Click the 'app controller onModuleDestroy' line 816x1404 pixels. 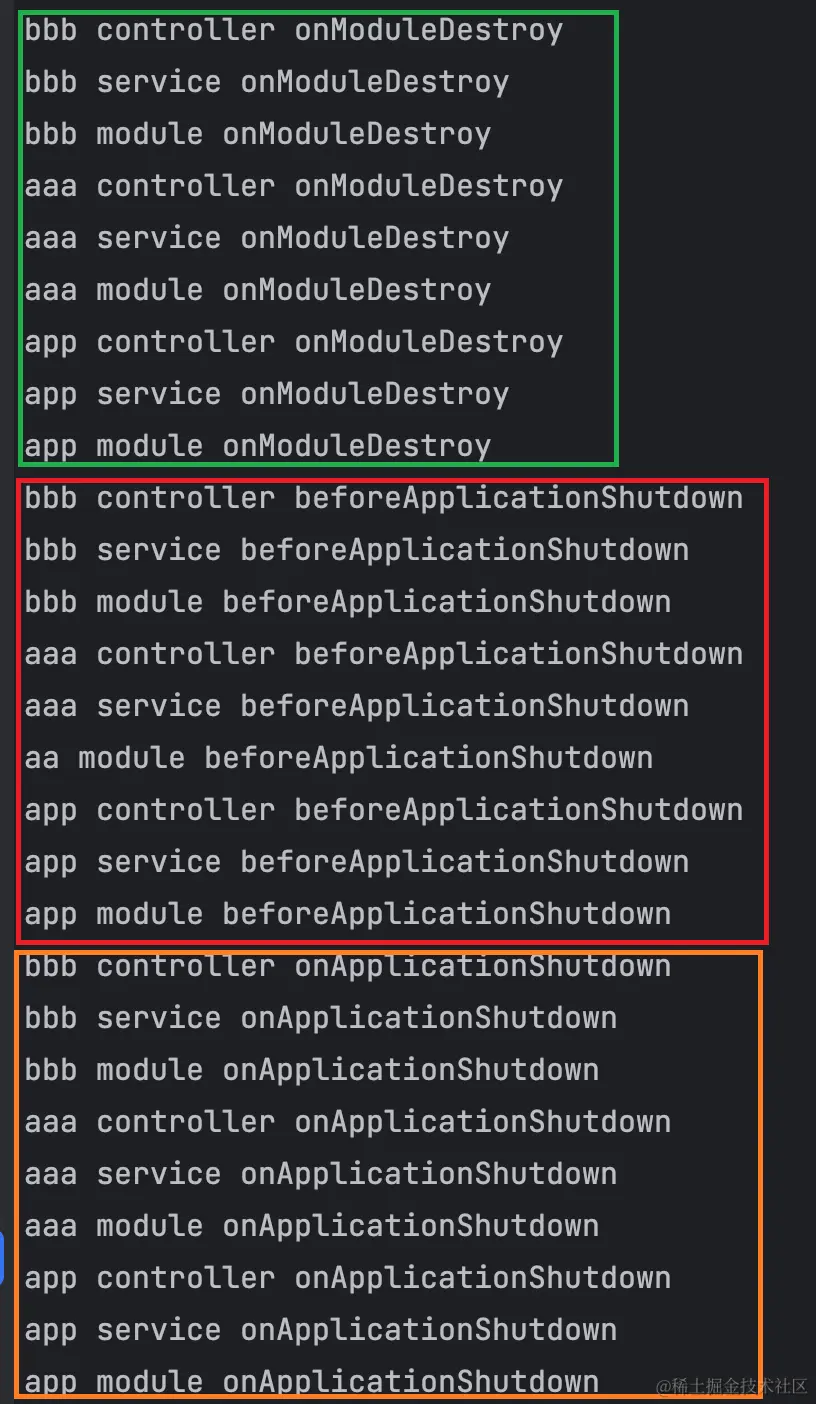(x=294, y=343)
